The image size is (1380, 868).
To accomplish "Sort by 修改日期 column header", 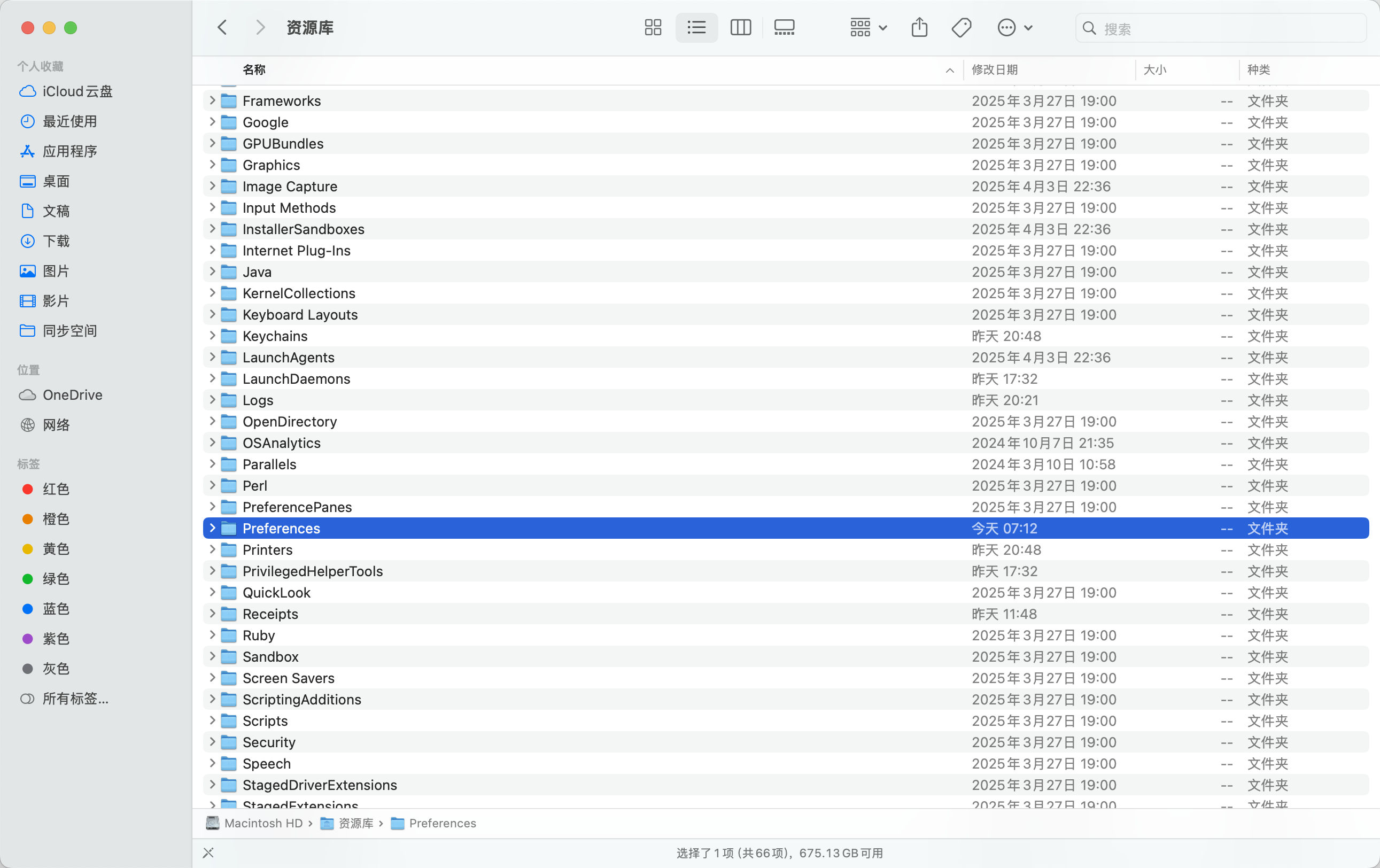I will [994, 70].
